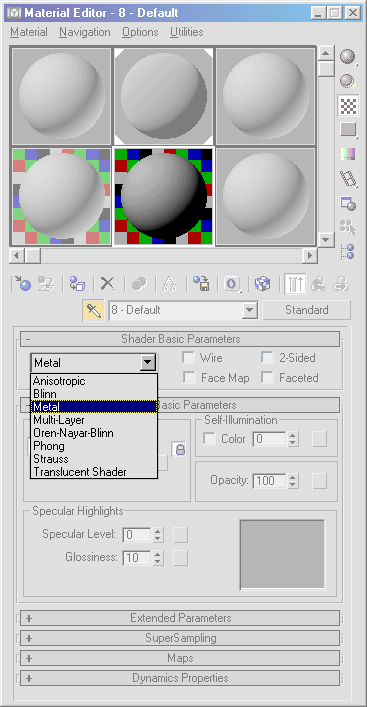Click the Make Preview film icon
This screenshot has width=367, height=707.
click(349, 179)
